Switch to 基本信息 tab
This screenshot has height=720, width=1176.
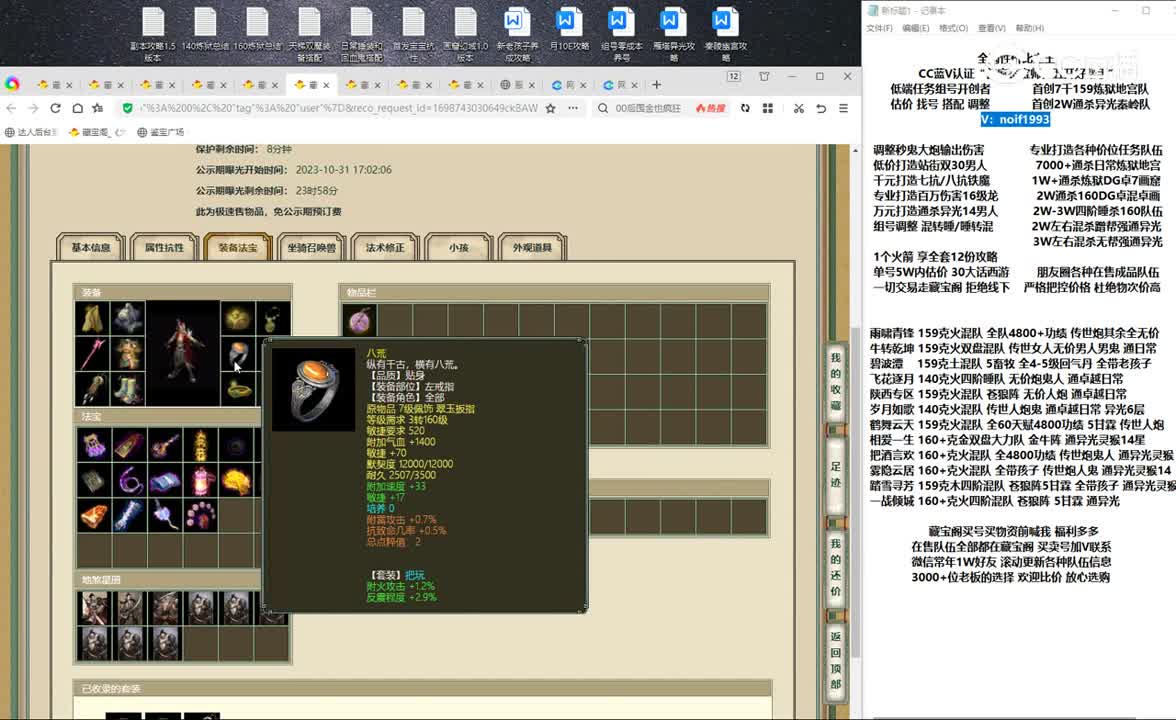point(91,248)
